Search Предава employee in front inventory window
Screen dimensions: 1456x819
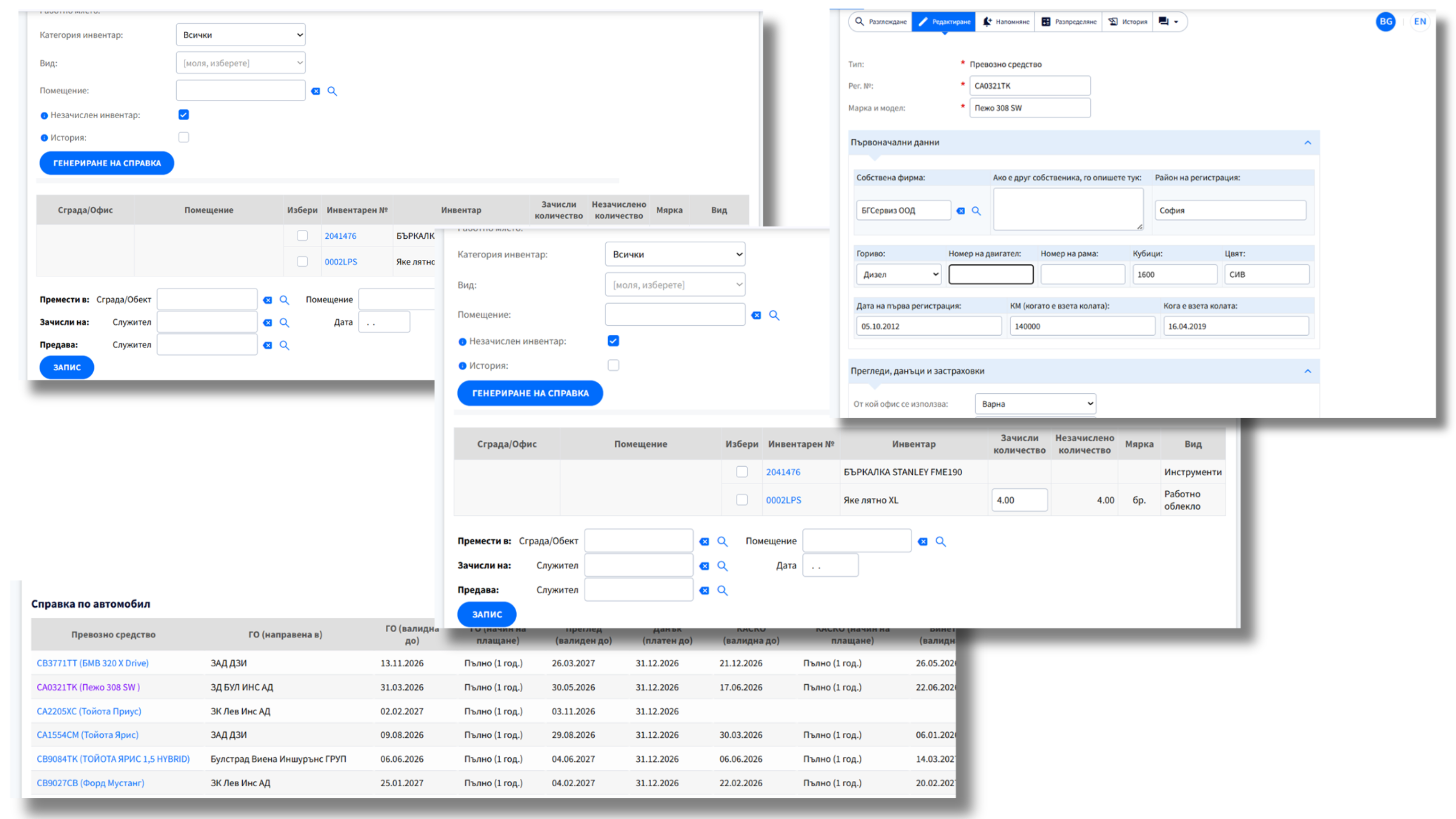[722, 591]
